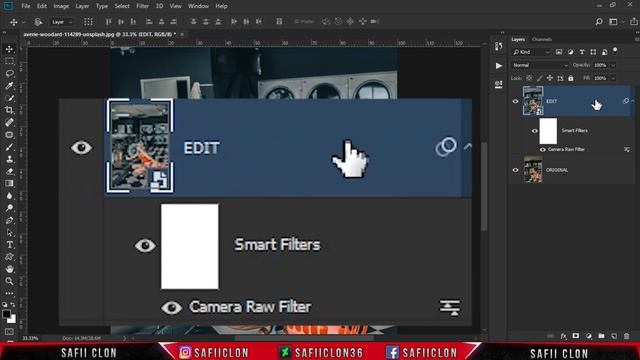Select the Brush tool
This screenshot has width=640, height=360.
click(x=9, y=147)
